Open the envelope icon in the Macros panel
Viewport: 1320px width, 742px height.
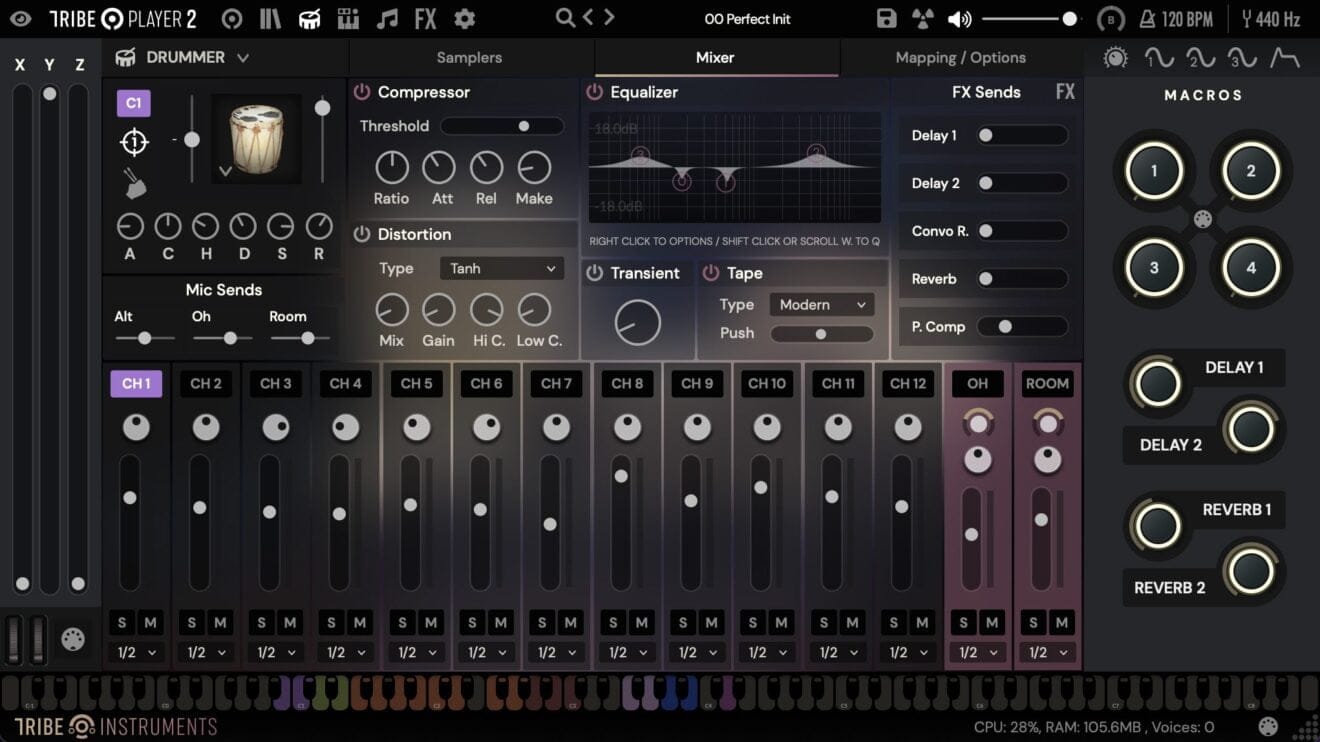(1283, 57)
